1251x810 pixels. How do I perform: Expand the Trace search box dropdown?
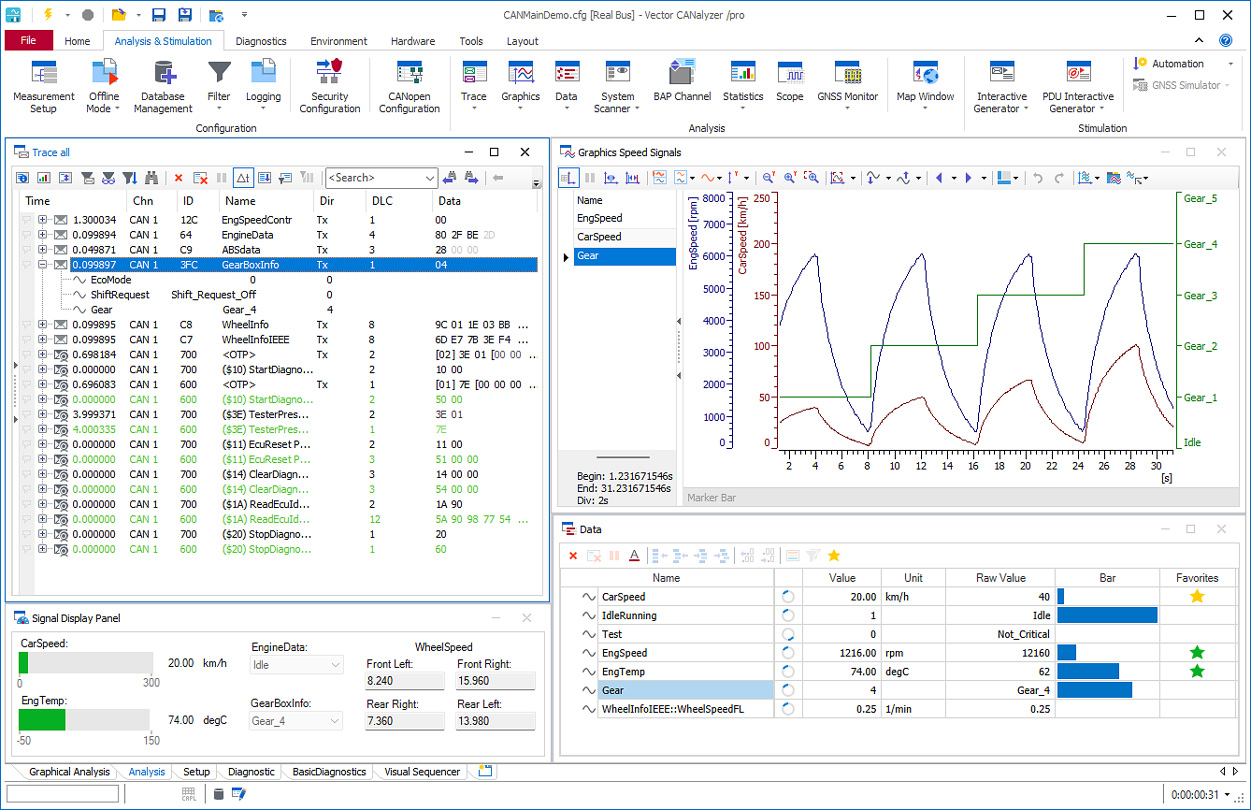430,178
